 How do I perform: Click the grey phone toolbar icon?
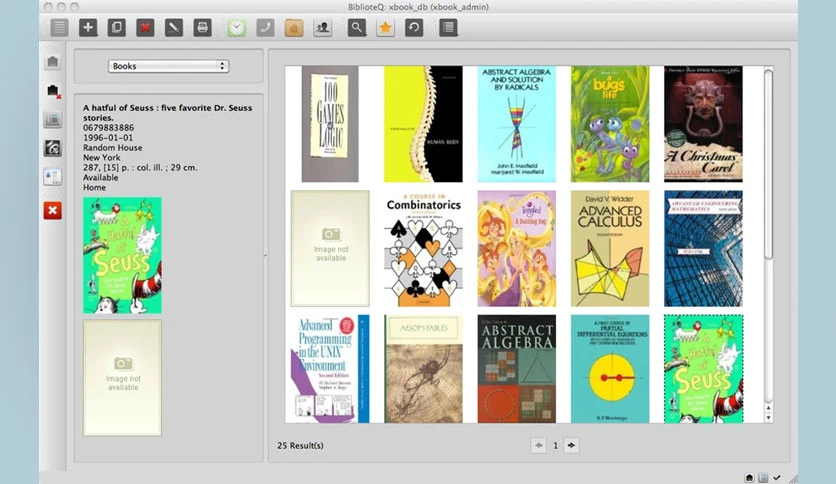click(x=265, y=27)
